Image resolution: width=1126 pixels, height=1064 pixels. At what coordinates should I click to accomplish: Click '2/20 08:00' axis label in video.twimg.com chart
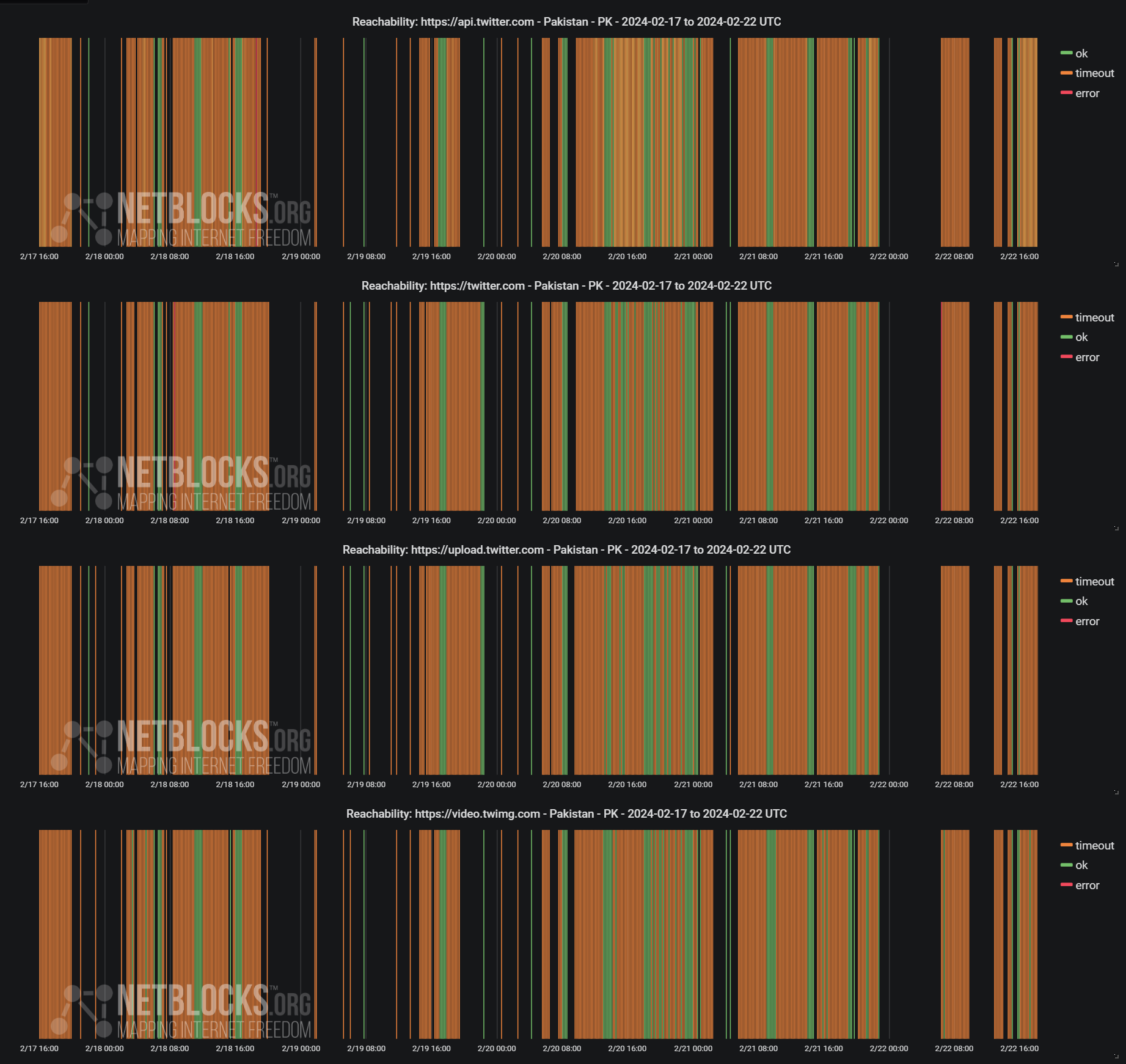point(562,1049)
